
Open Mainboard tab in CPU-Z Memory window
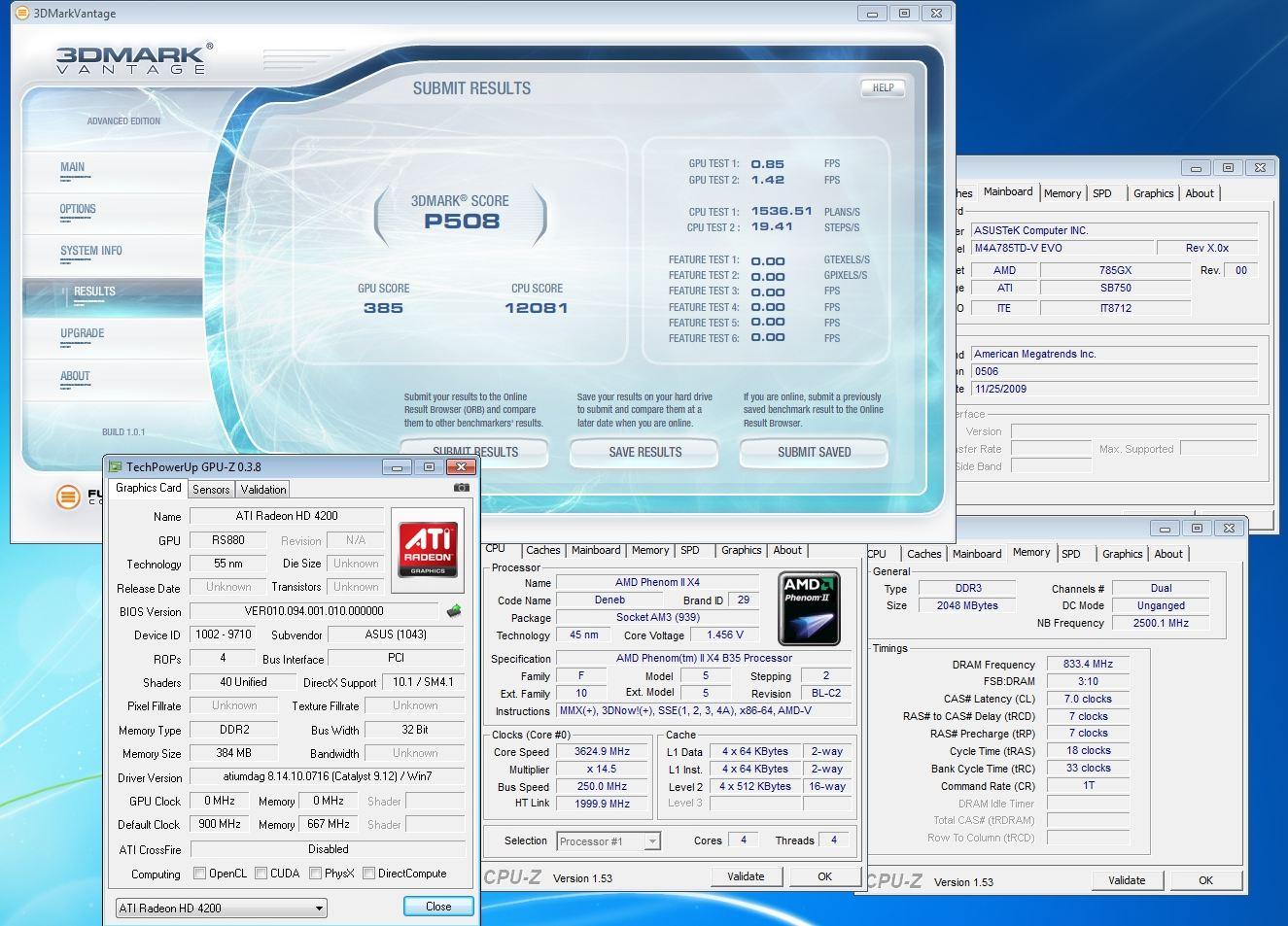[x=977, y=554]
